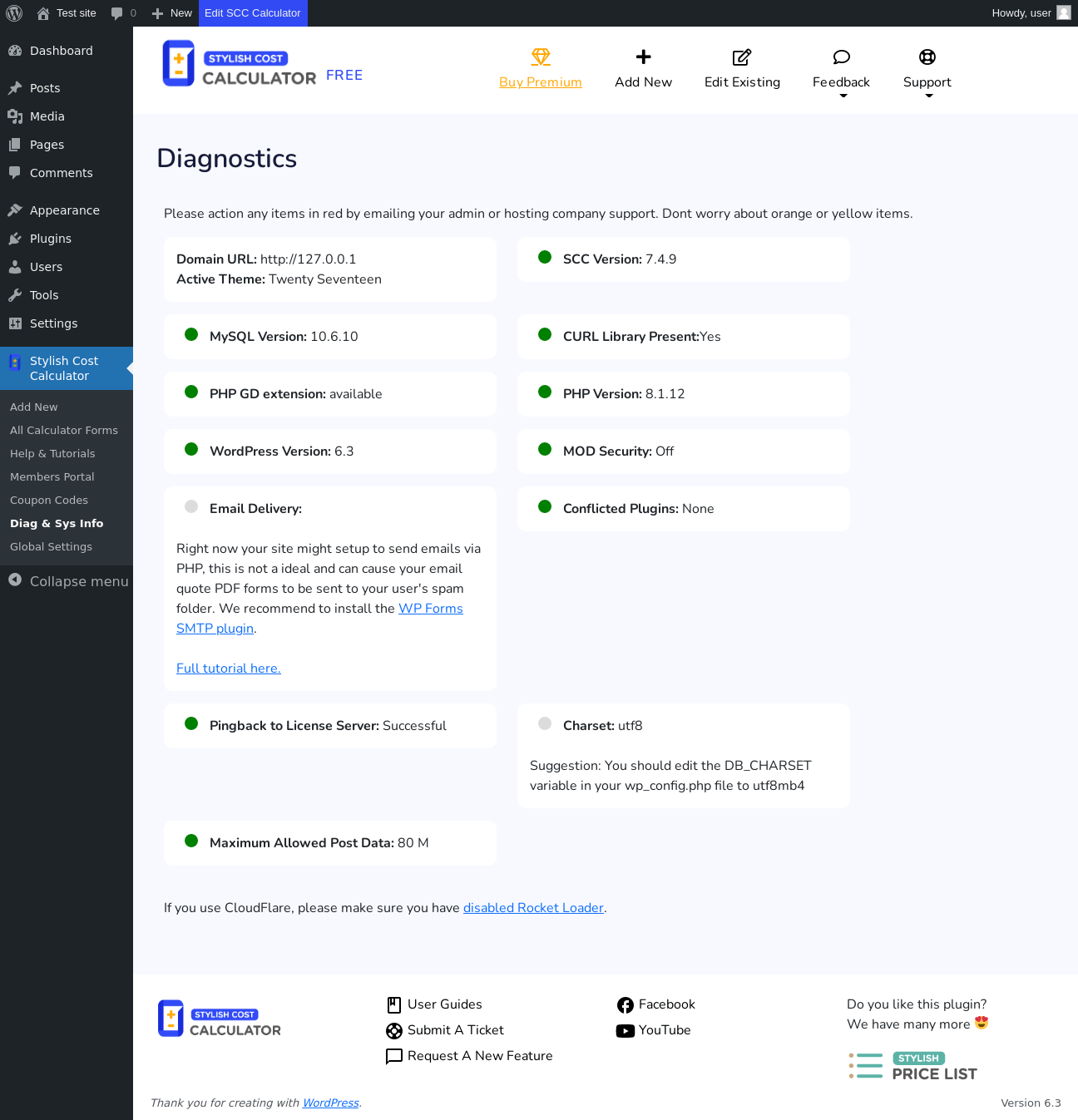Click the Tools wrench icon
Screen dimensions: 1078x1120
point(15,295)
